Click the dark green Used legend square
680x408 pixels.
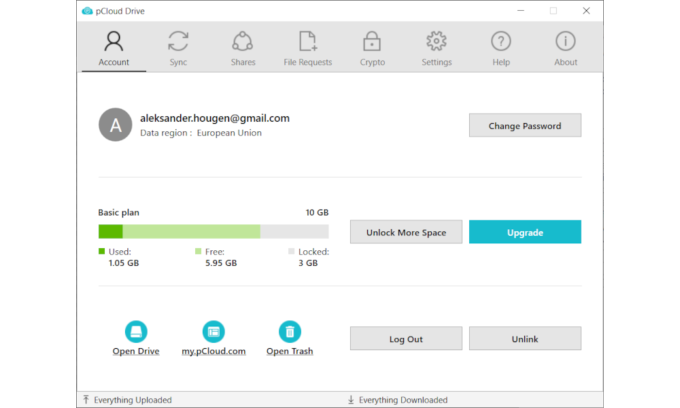point(102,251)
